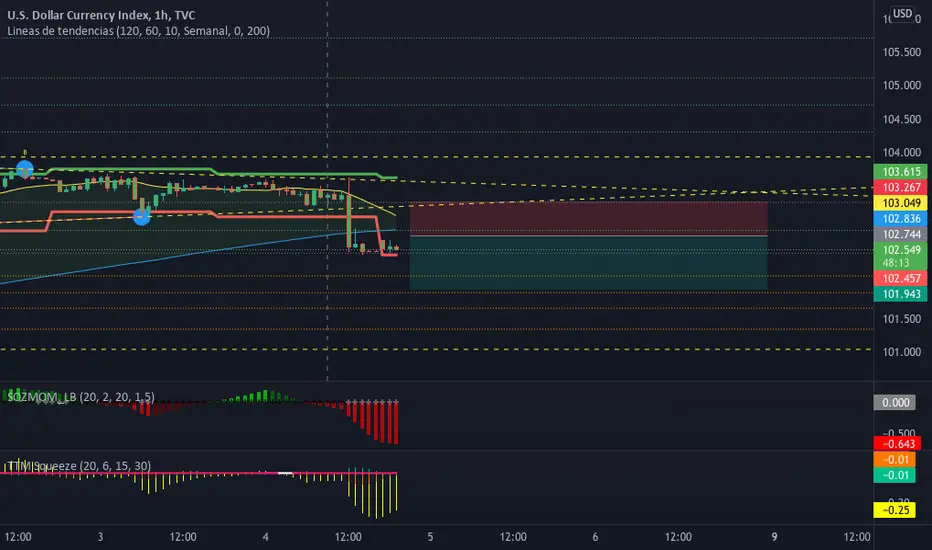The image size is (932, 550).
Task: Select the green profit zone of short position
Action: click(x=588, y=263)
